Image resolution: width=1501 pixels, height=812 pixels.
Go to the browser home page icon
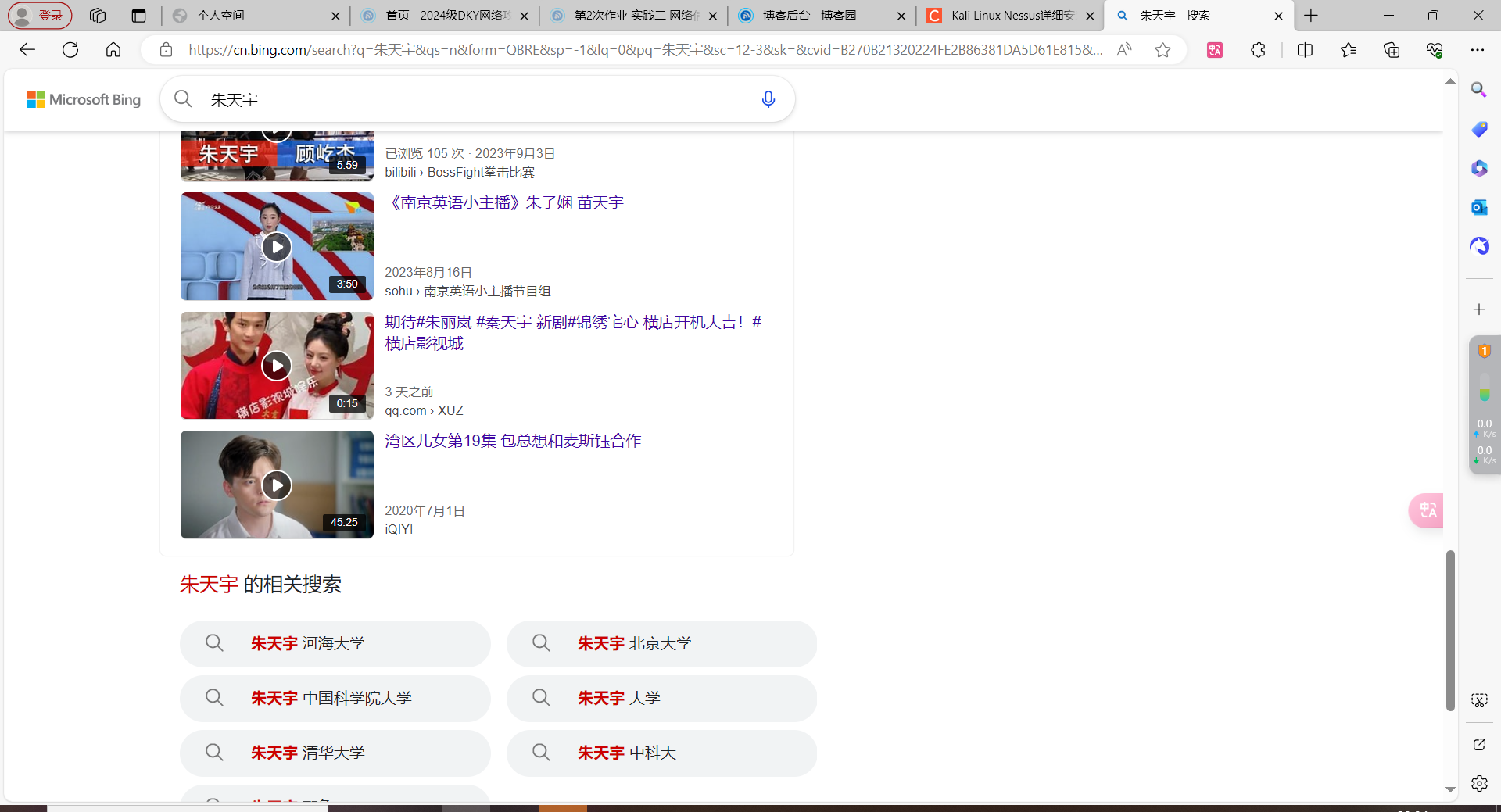point(113,50)
